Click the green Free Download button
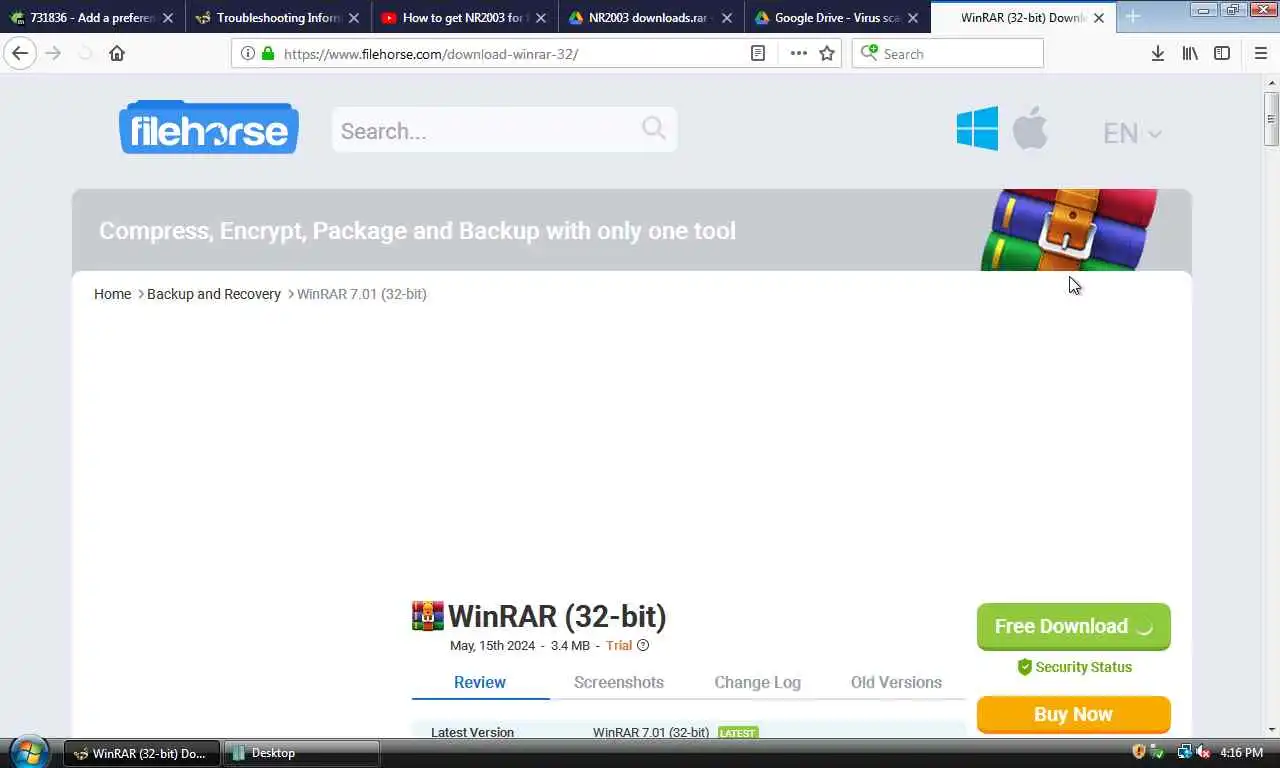 point(1073,626)
